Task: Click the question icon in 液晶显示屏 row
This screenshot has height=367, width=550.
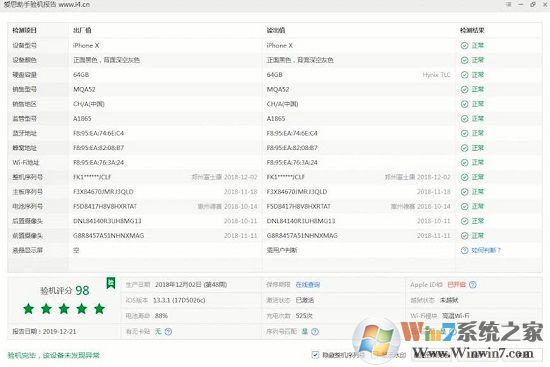Action: 464,250
